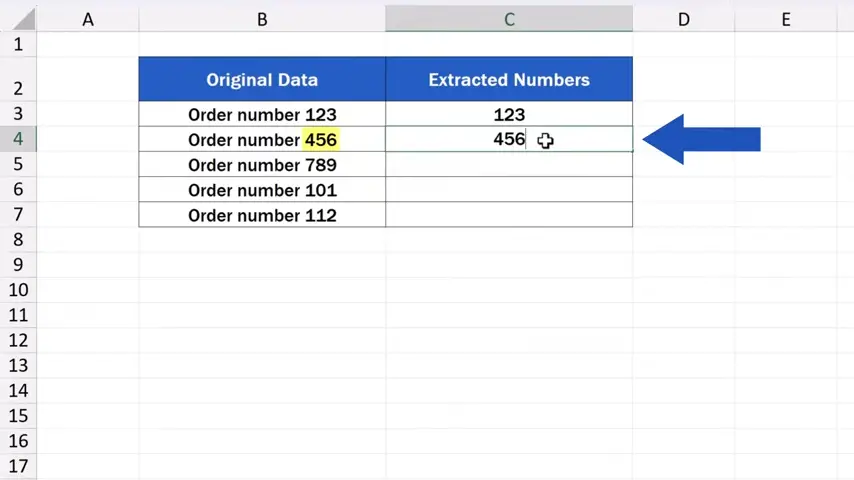The image size is (854, 480).
Task: Click the cell 'Order number 789'
Action: [x=262, y=165]
